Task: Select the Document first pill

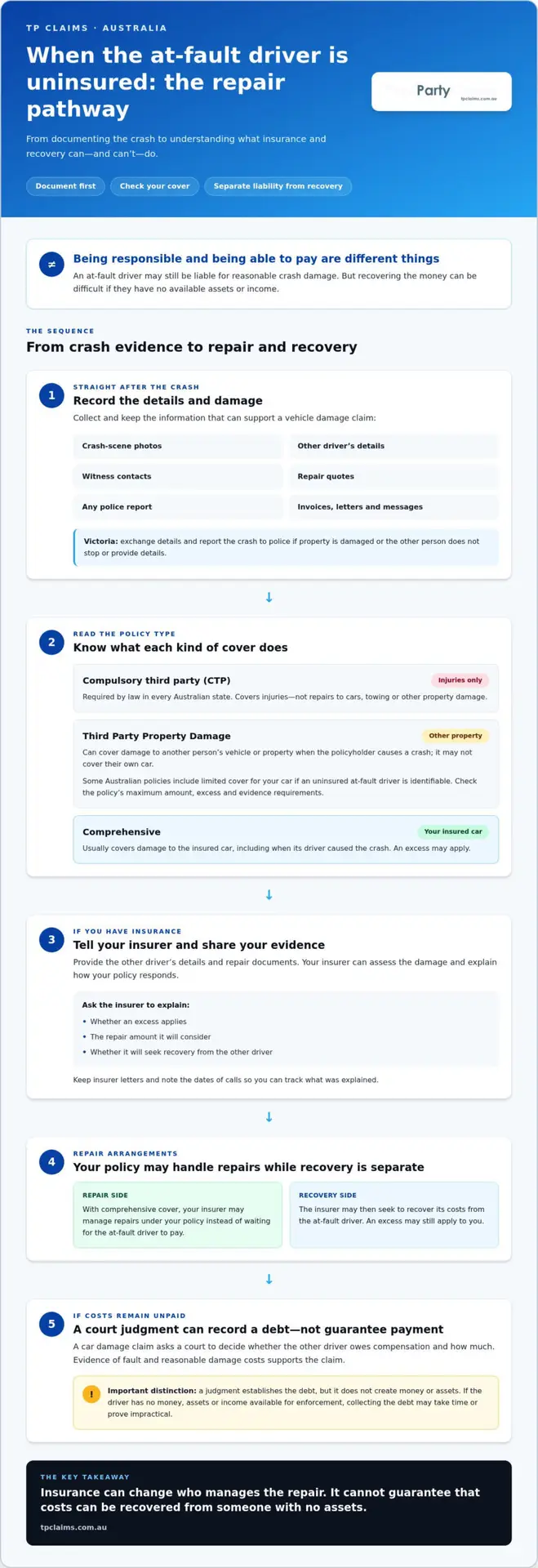Action: [x=65, y=186]
